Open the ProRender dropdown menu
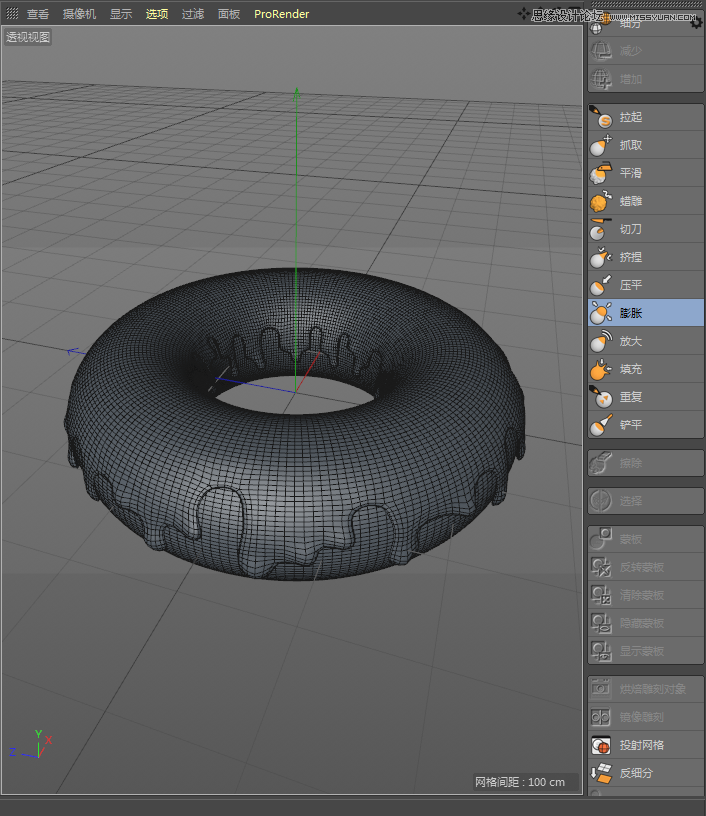Image resolution: width=706 pixels, height=816 pixels. click(281, 14)
